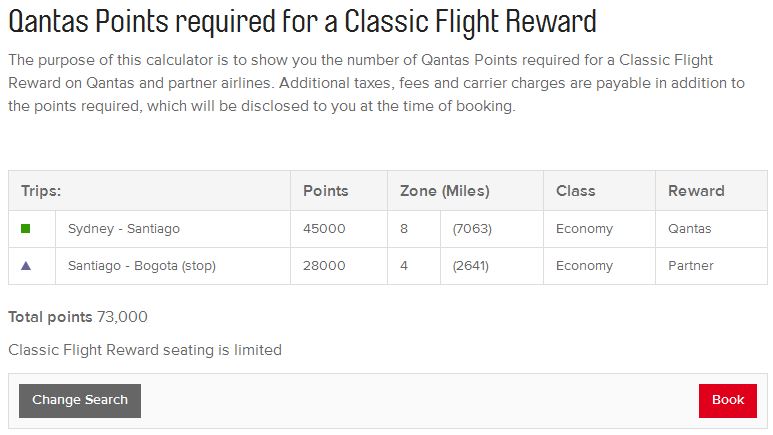The width and height of the screenshot is (773, 435).
Task: Click the Zone 8 cell
Action: coord(404,229)
